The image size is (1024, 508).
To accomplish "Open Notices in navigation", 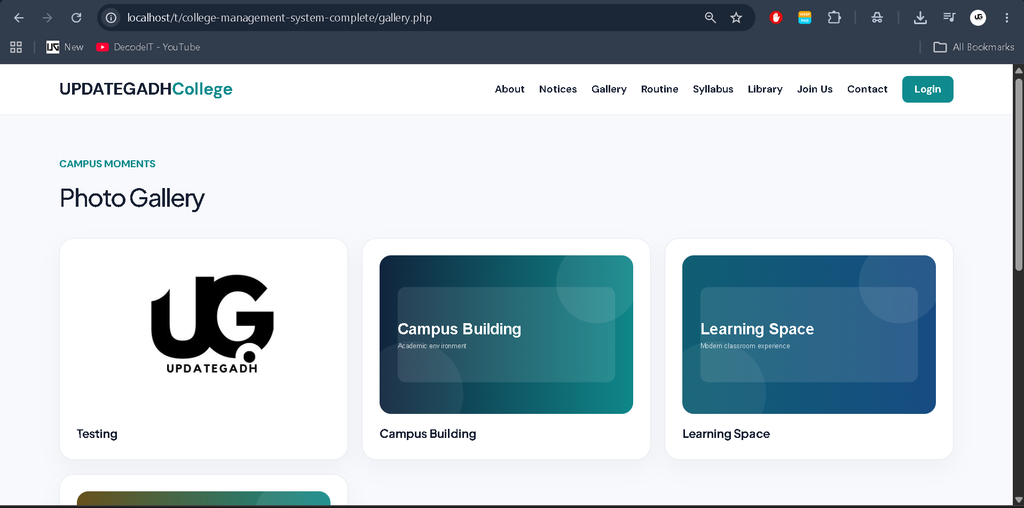I will pyautogui.click(x=558, y=89).
